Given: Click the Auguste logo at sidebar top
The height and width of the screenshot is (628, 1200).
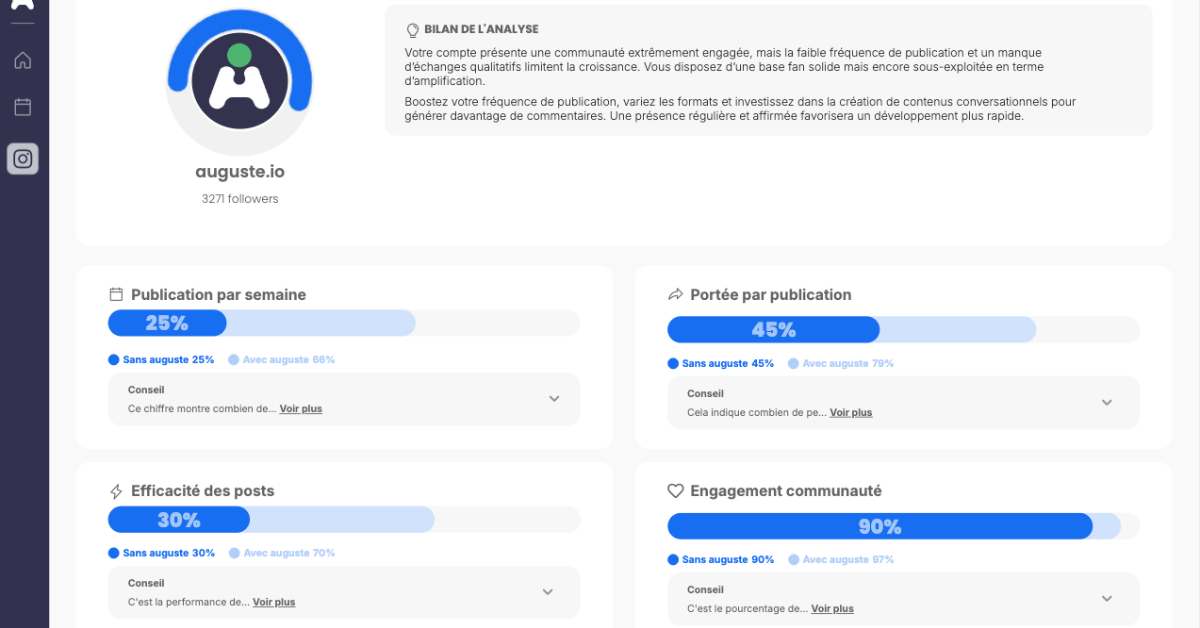Looking at the screenshot, I should (x=23, y=5).
